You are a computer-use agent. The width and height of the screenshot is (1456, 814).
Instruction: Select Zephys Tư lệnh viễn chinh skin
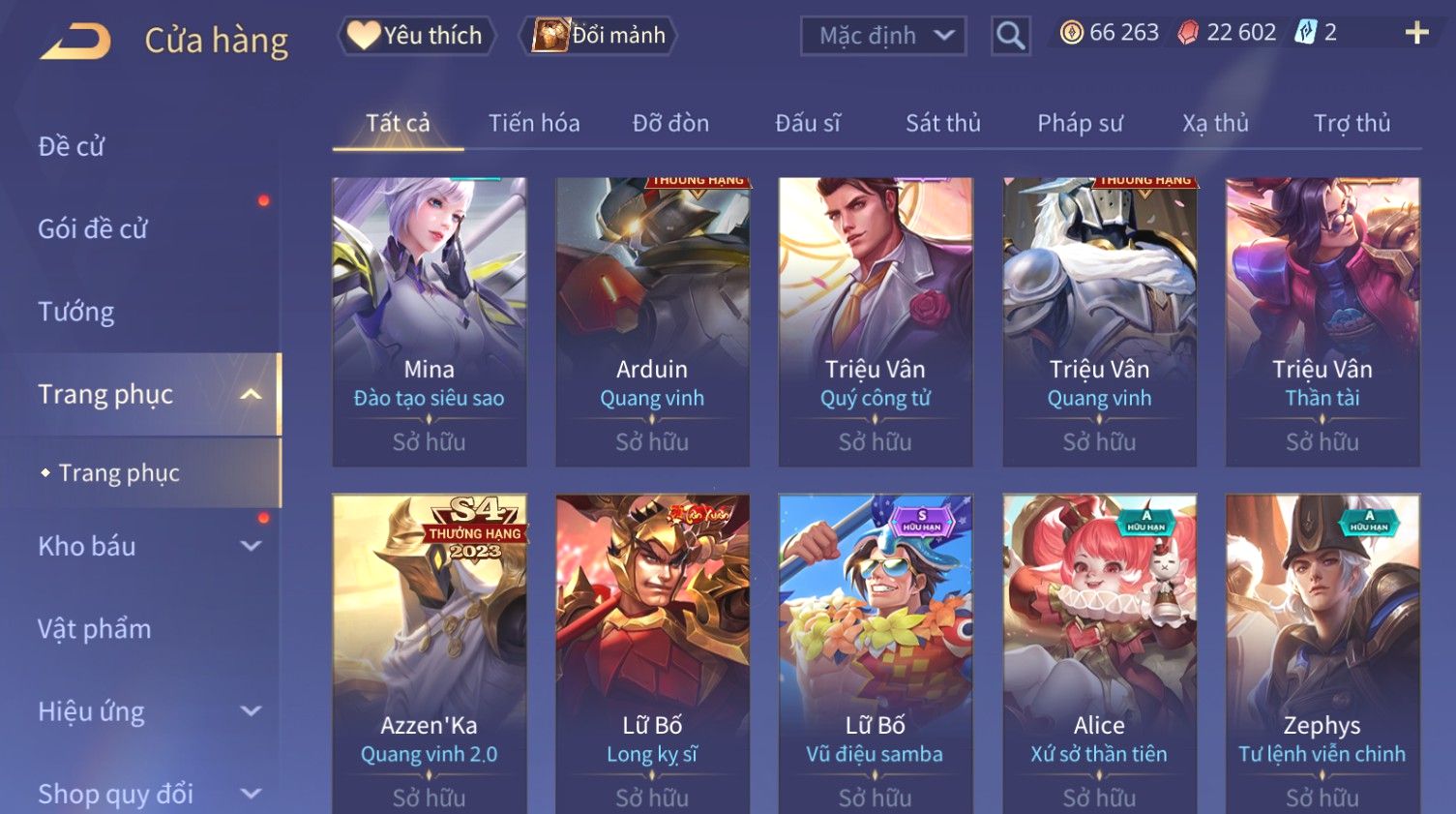click(1322, 653)
